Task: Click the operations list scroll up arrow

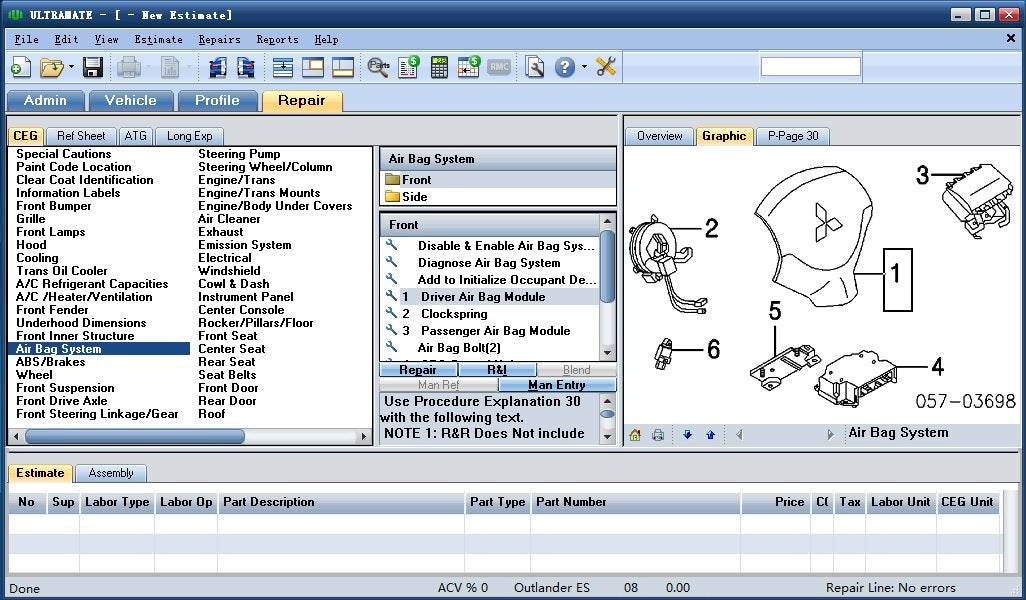Action: (608, 221)
